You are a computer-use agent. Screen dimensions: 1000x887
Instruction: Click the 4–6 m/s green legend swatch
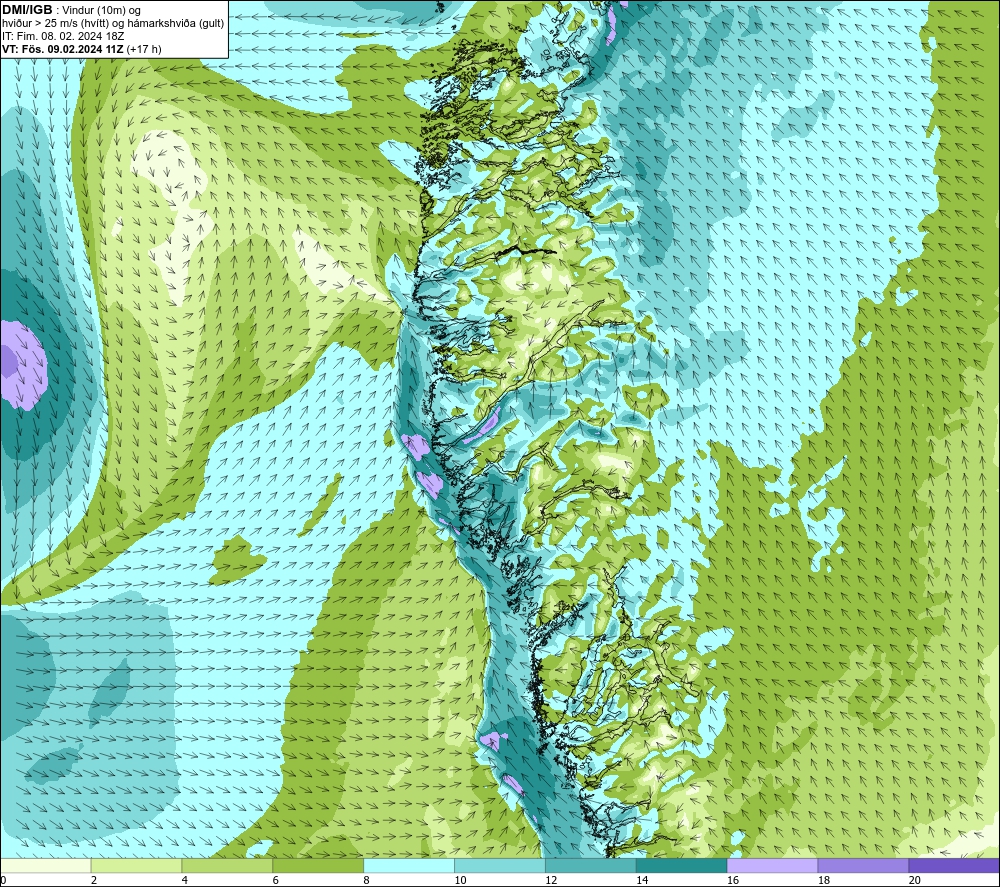(x=227, y=865)
